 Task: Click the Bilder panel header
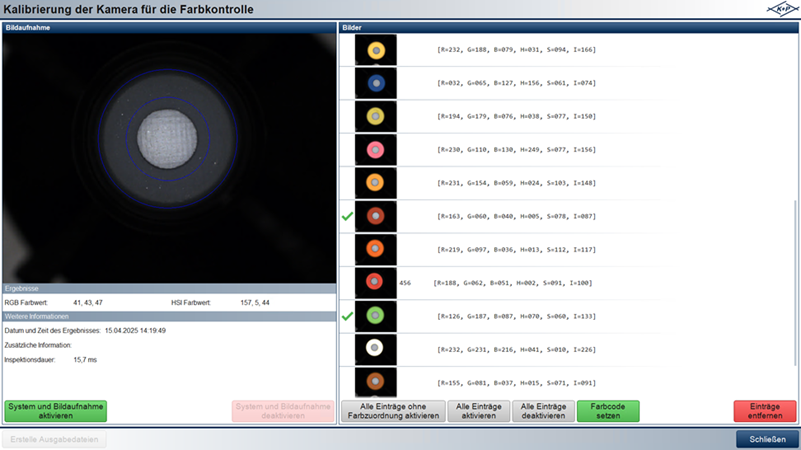(x=569, y=28)
